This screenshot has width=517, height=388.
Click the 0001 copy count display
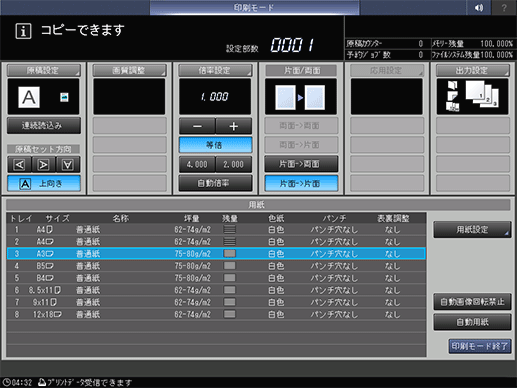pos(292,45)
